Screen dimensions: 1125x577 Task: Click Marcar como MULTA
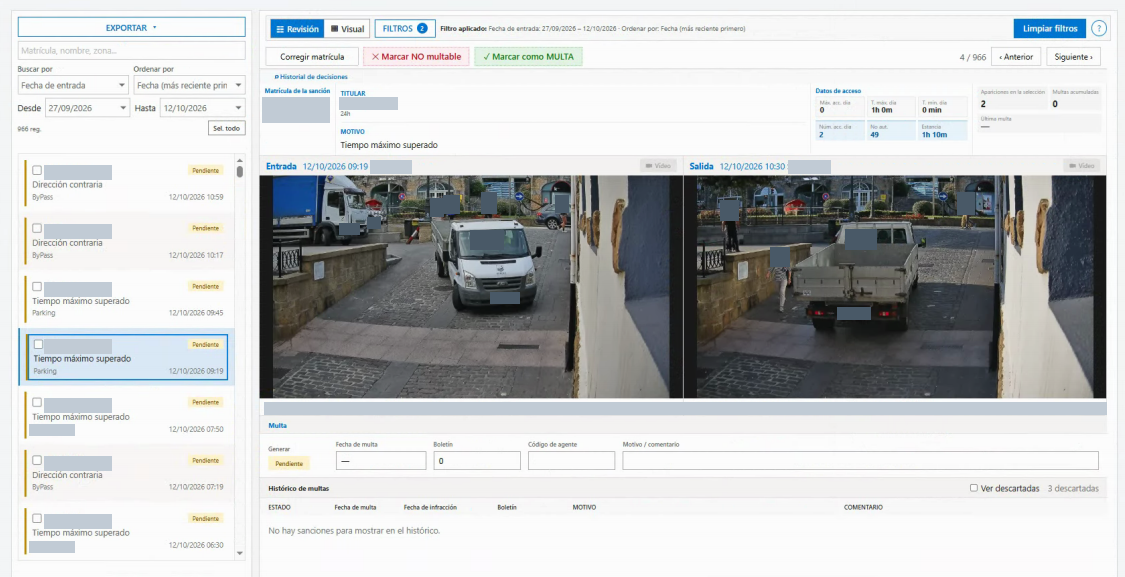pyautogui.click(x=528, y=57)
